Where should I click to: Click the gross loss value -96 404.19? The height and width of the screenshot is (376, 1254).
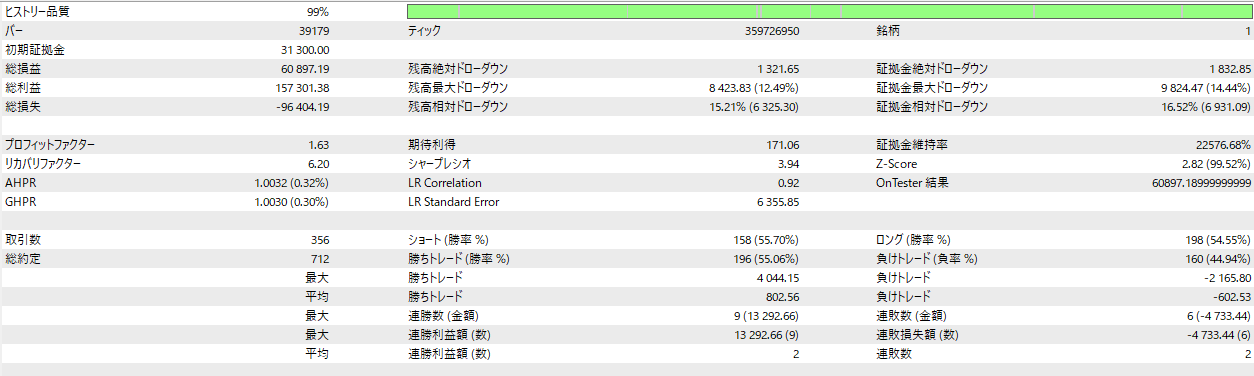tap(303, 107)
